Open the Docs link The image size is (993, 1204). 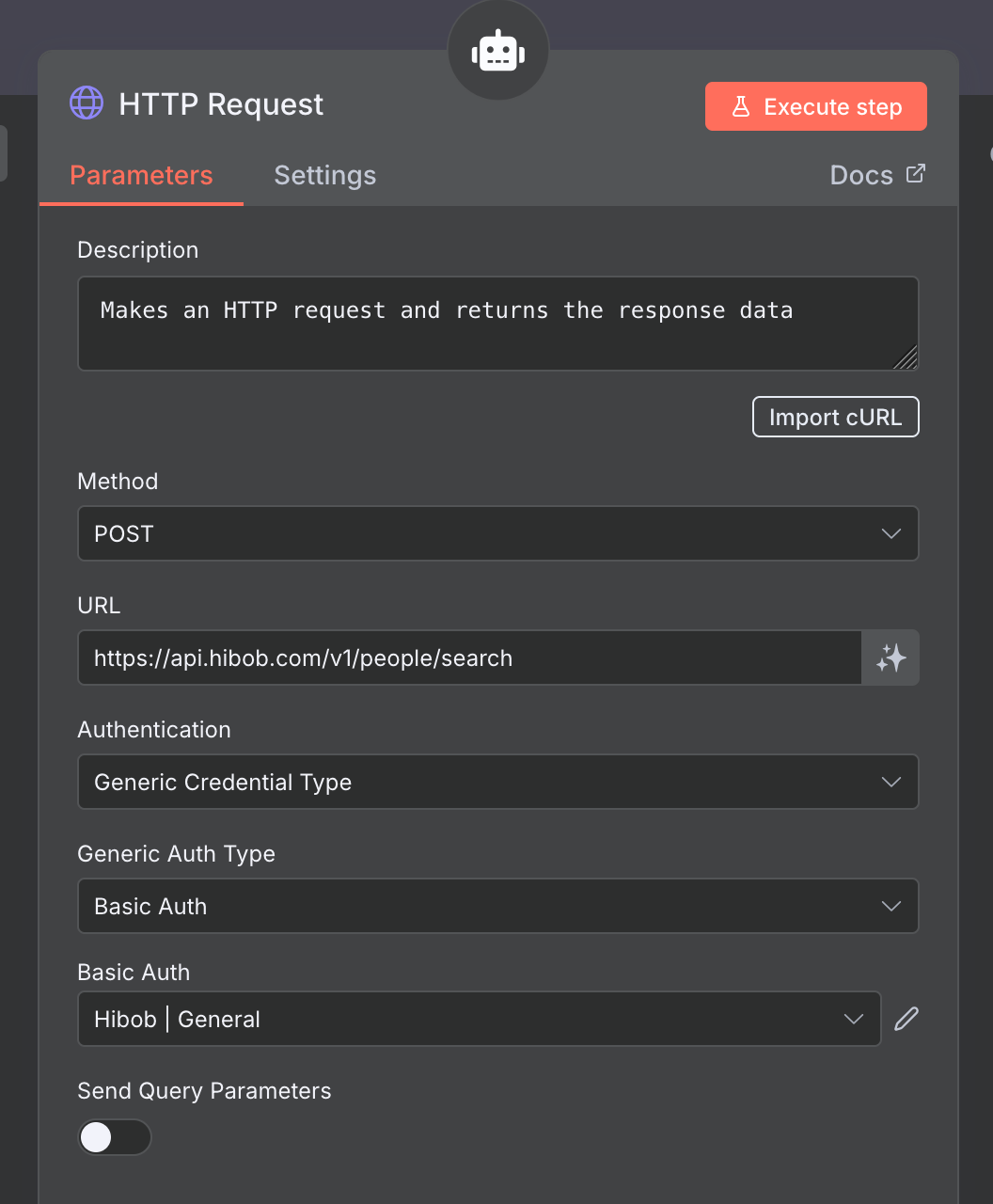coord(861,176)
